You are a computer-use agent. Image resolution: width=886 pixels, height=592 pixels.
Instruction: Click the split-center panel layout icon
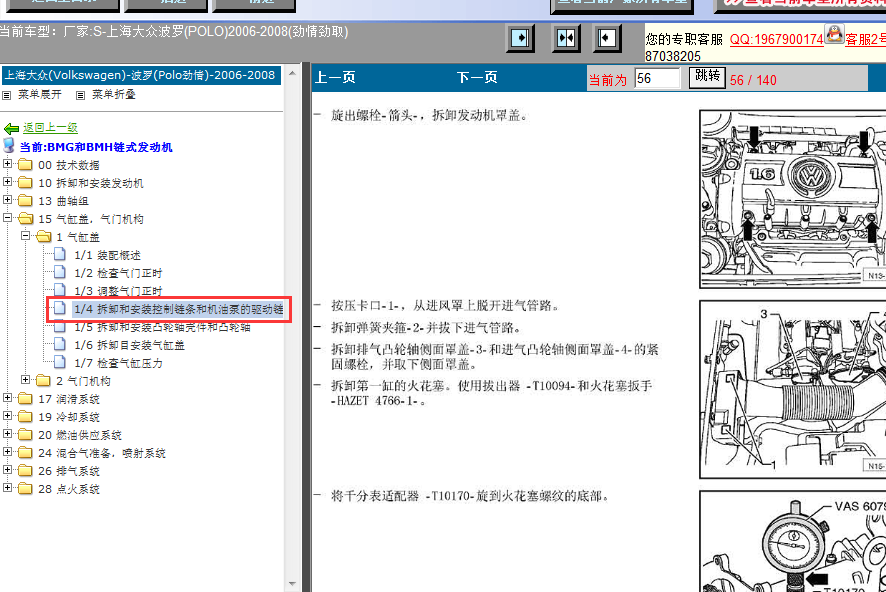coord(566,38)
